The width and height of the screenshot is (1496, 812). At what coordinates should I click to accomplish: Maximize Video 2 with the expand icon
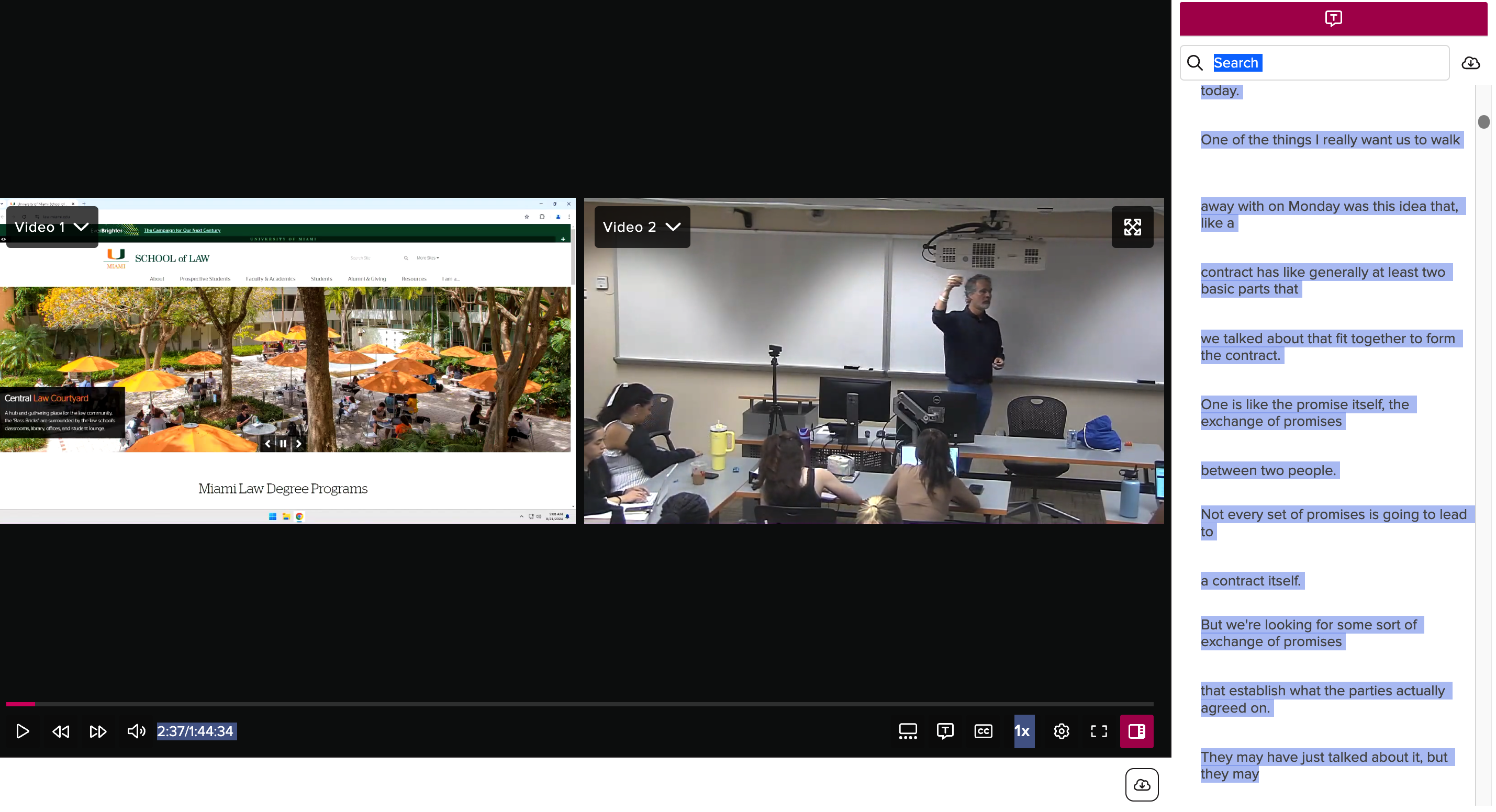point(1132,227)
